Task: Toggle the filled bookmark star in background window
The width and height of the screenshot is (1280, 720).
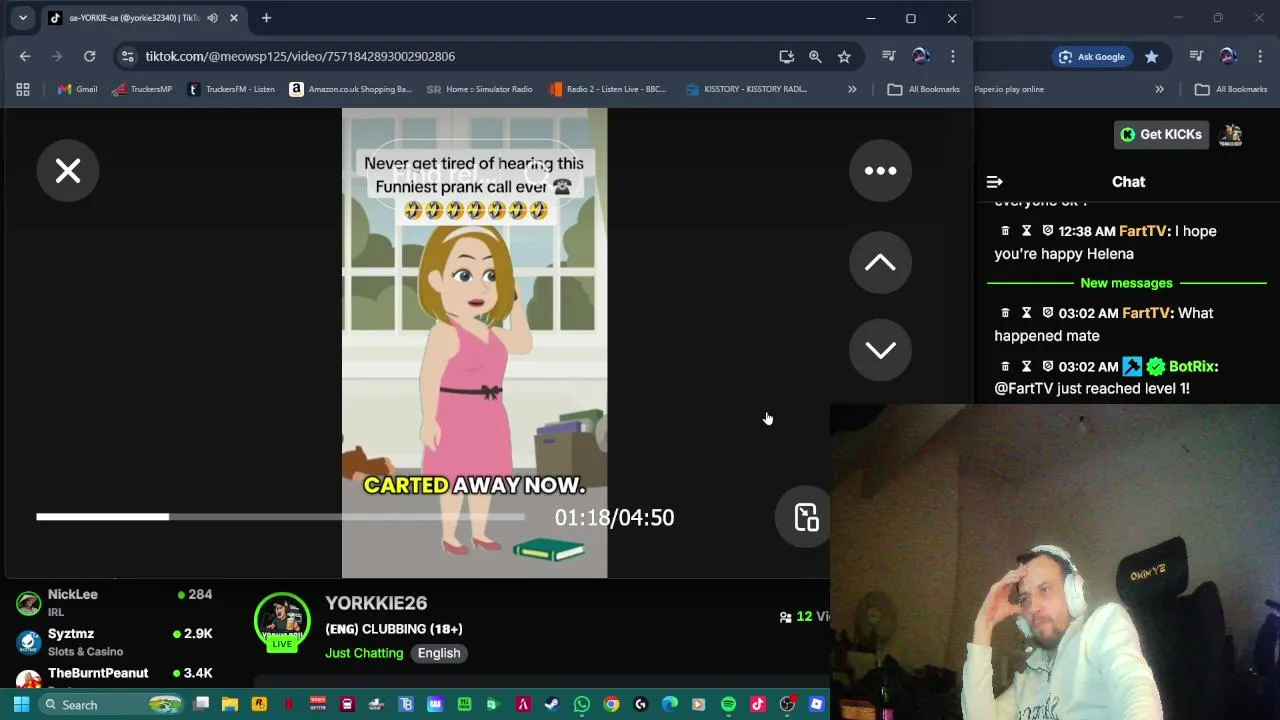Action: pos(1152,57)
